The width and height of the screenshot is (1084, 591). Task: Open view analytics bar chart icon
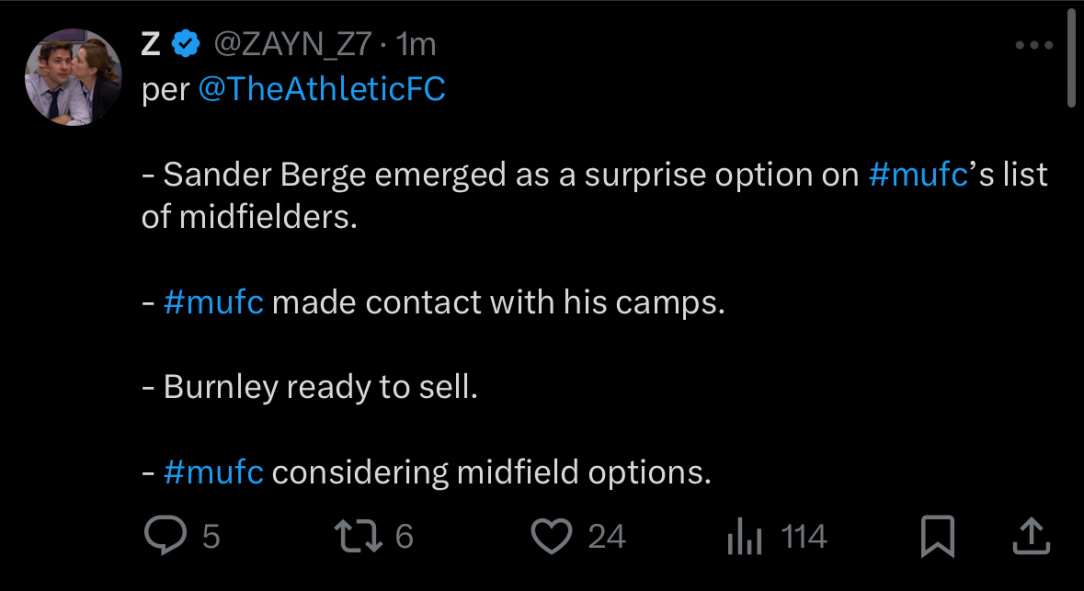[745, 537]
